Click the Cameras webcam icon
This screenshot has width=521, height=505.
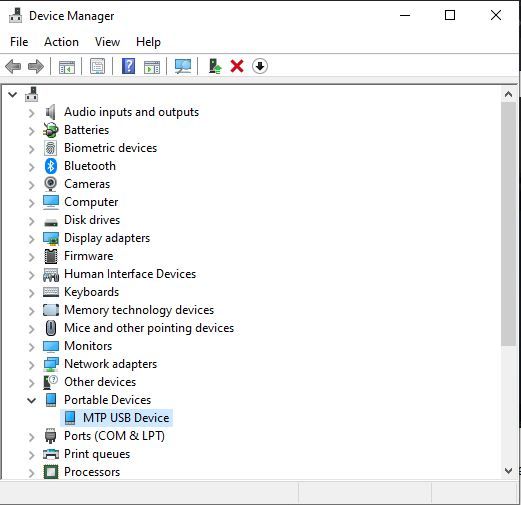[x=51, y=184]
